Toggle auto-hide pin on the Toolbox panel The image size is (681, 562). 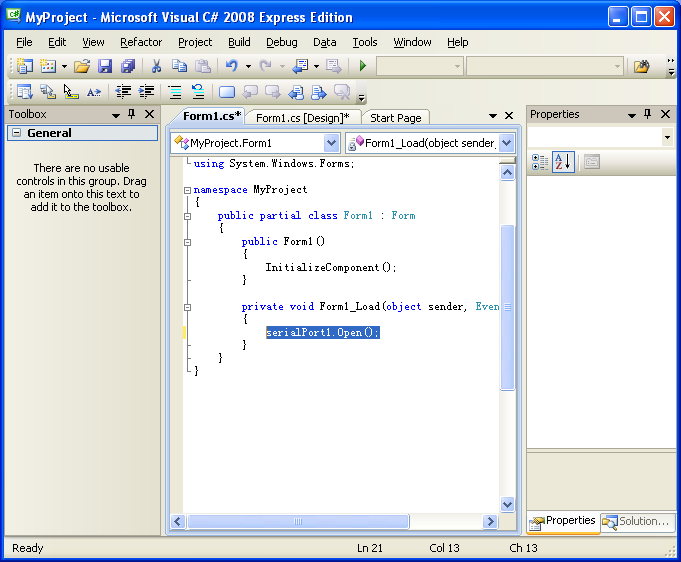click(132, 114)
